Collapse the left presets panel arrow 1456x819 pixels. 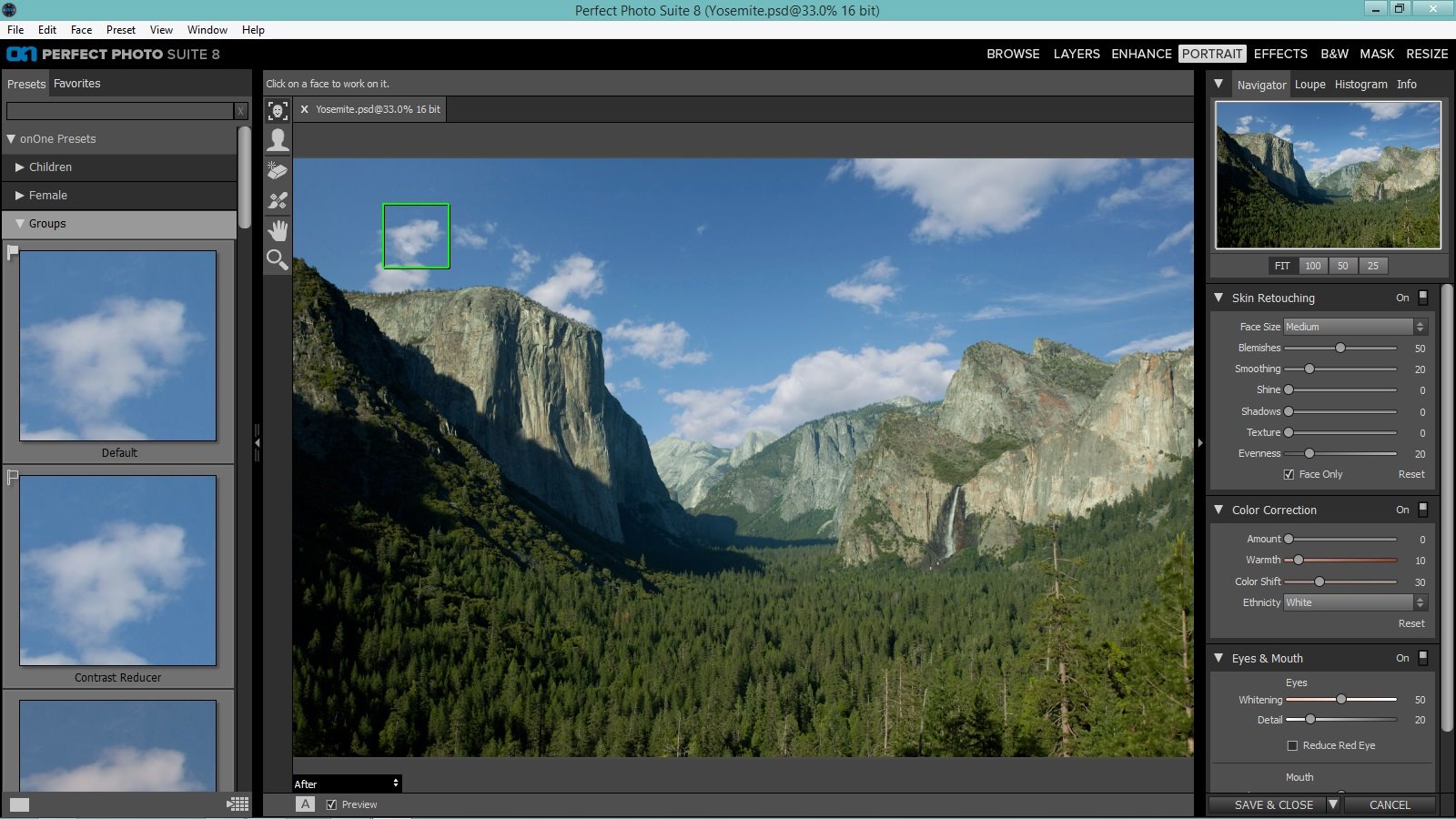pyautogui.click(x=258, y=442)
